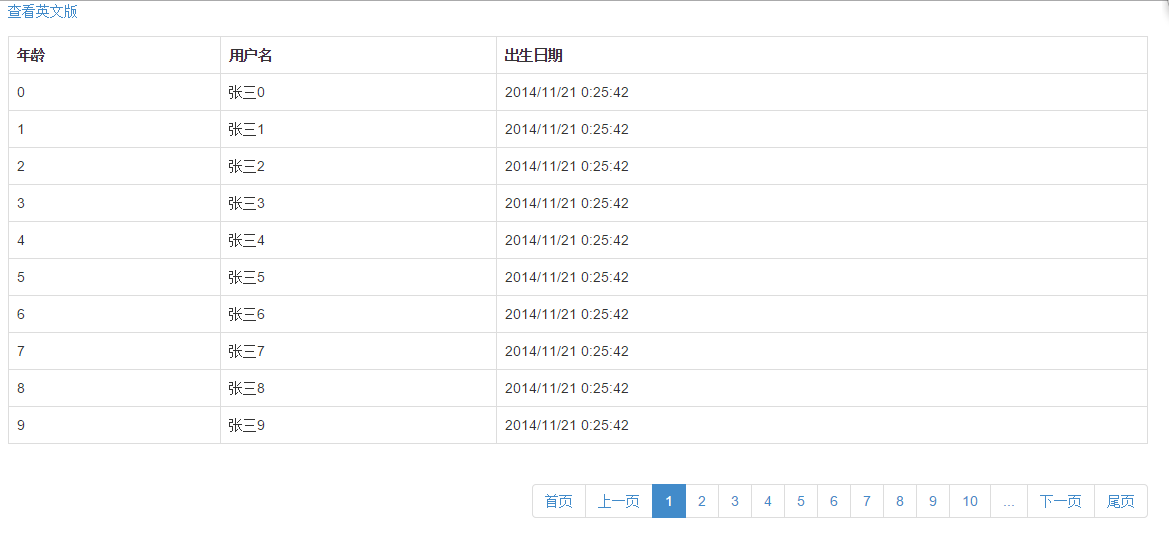Jump to page 9
Viewport: 1169px width, 549px height.
coord(933,501)
